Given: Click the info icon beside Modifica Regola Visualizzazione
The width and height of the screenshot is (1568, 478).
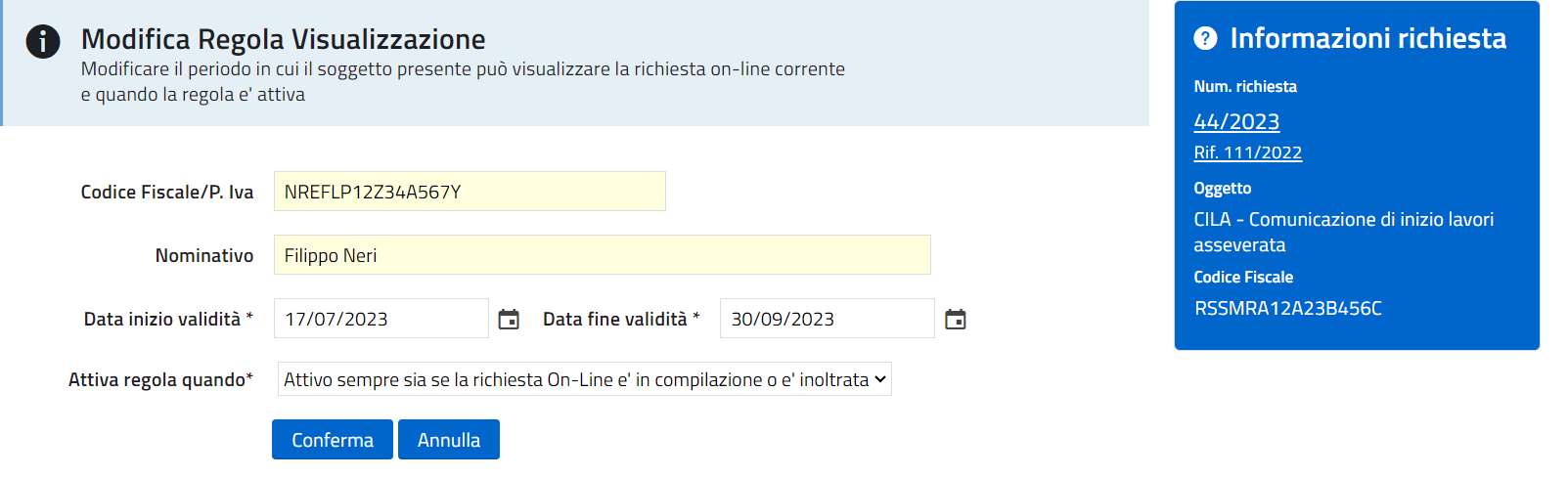Looking at the screenshot, I should [x=43, y=42].
